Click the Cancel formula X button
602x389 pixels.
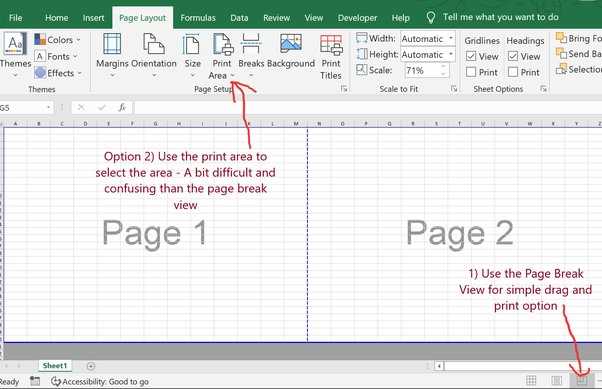81,108
